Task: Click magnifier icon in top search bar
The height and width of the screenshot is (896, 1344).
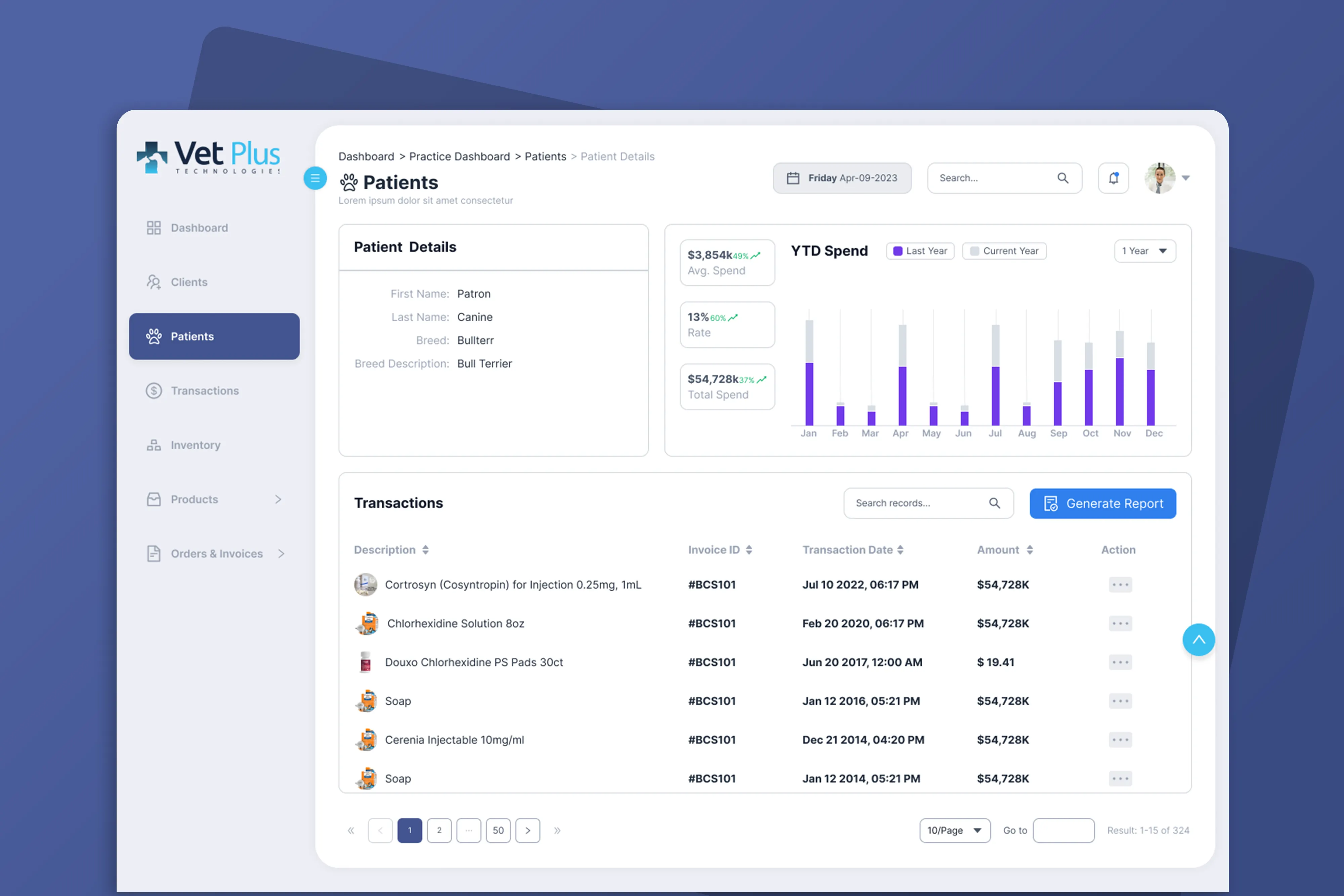Action: point(1062,178)
